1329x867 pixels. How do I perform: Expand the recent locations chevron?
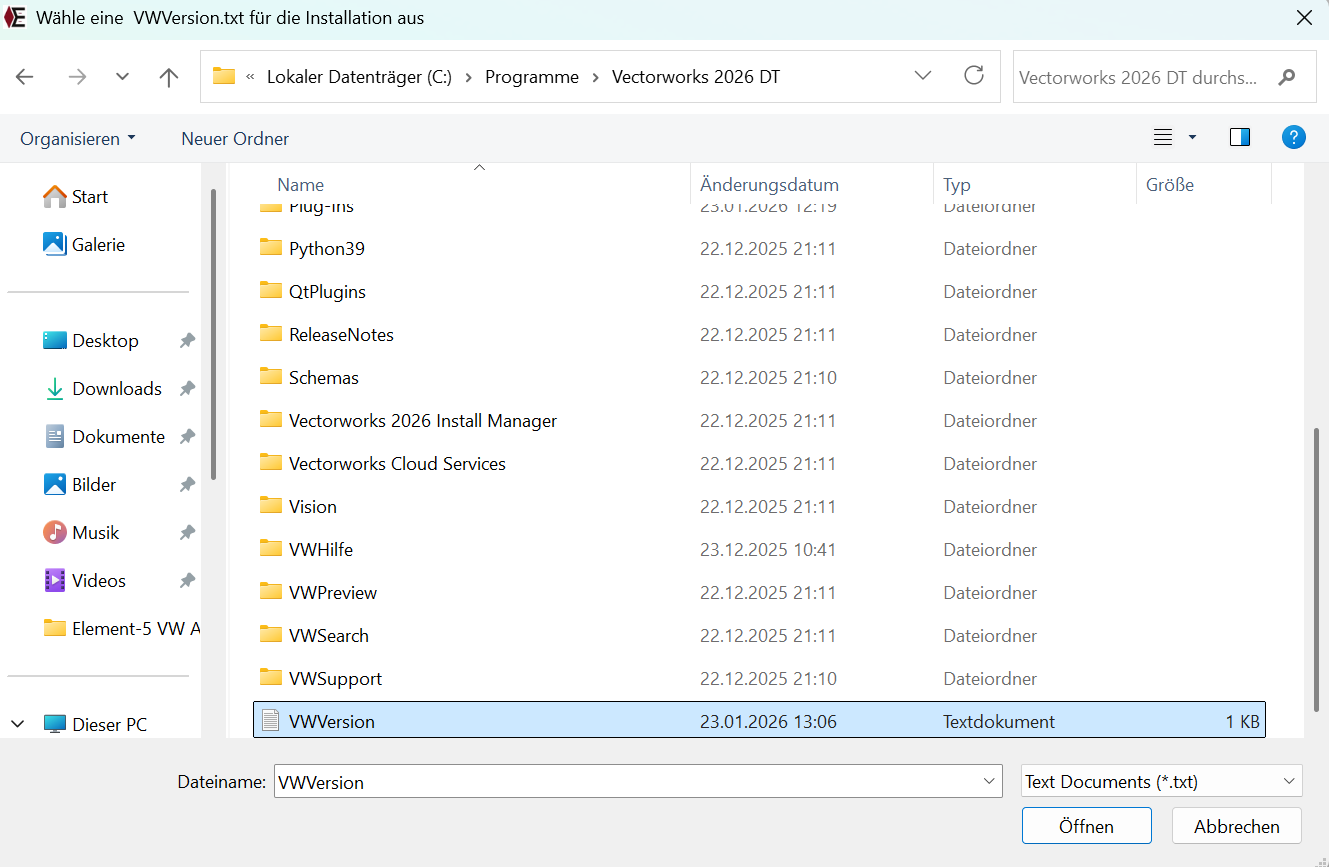(122, 77)
